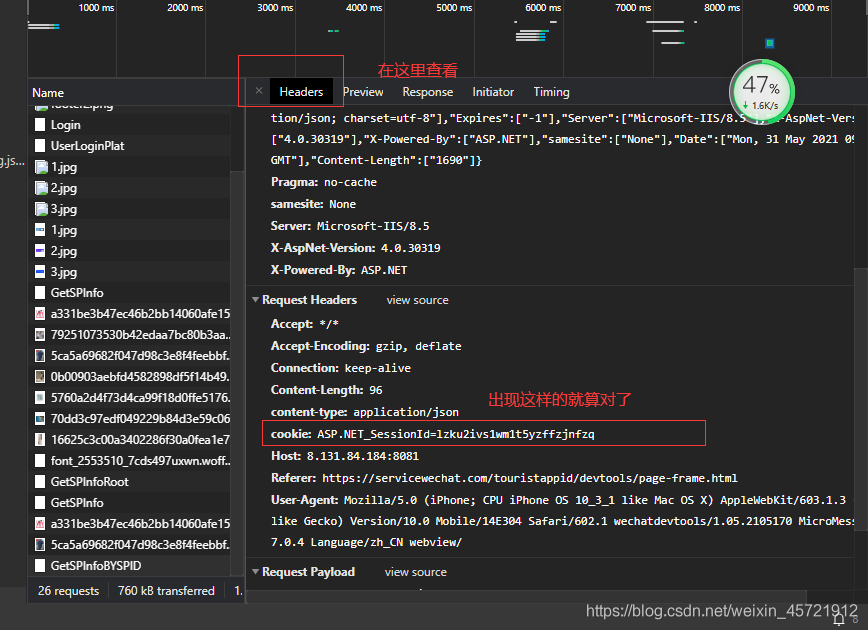Select the GetSPInfoRoot request
This screenshot has width=868, height=630.
click(x=132, y=482)
